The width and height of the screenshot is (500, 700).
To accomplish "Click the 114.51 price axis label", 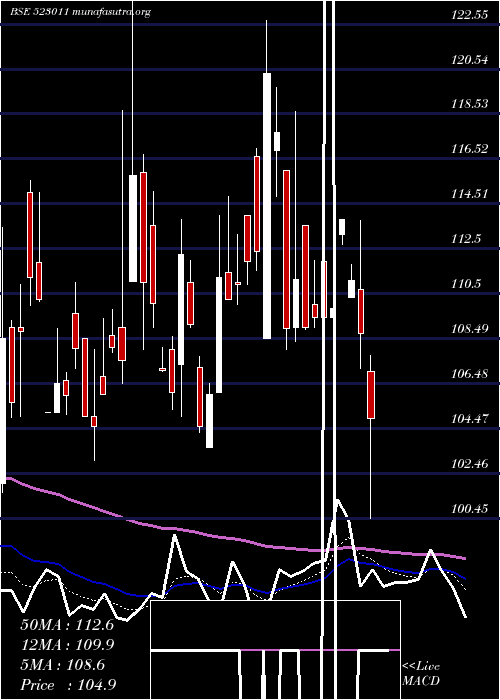I will coord(469,194).
